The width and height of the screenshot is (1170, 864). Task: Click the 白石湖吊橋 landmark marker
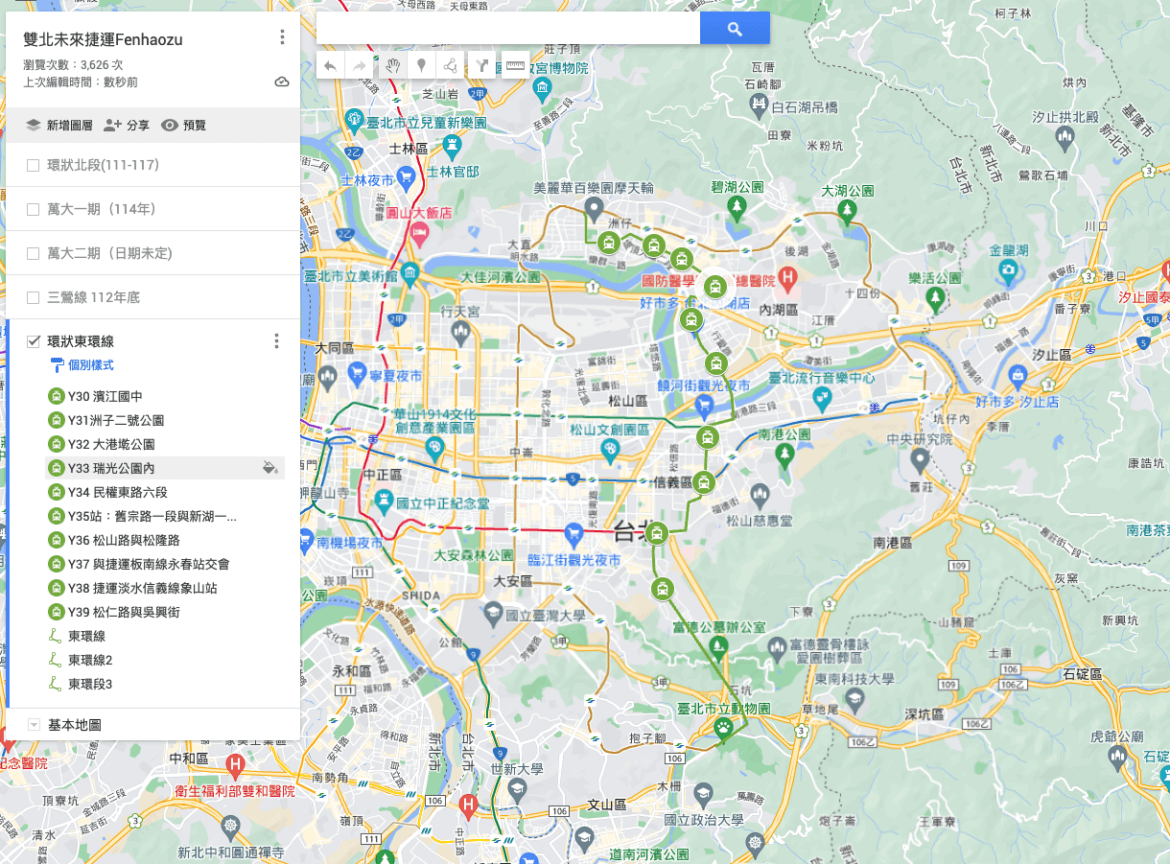pos(759,107)
